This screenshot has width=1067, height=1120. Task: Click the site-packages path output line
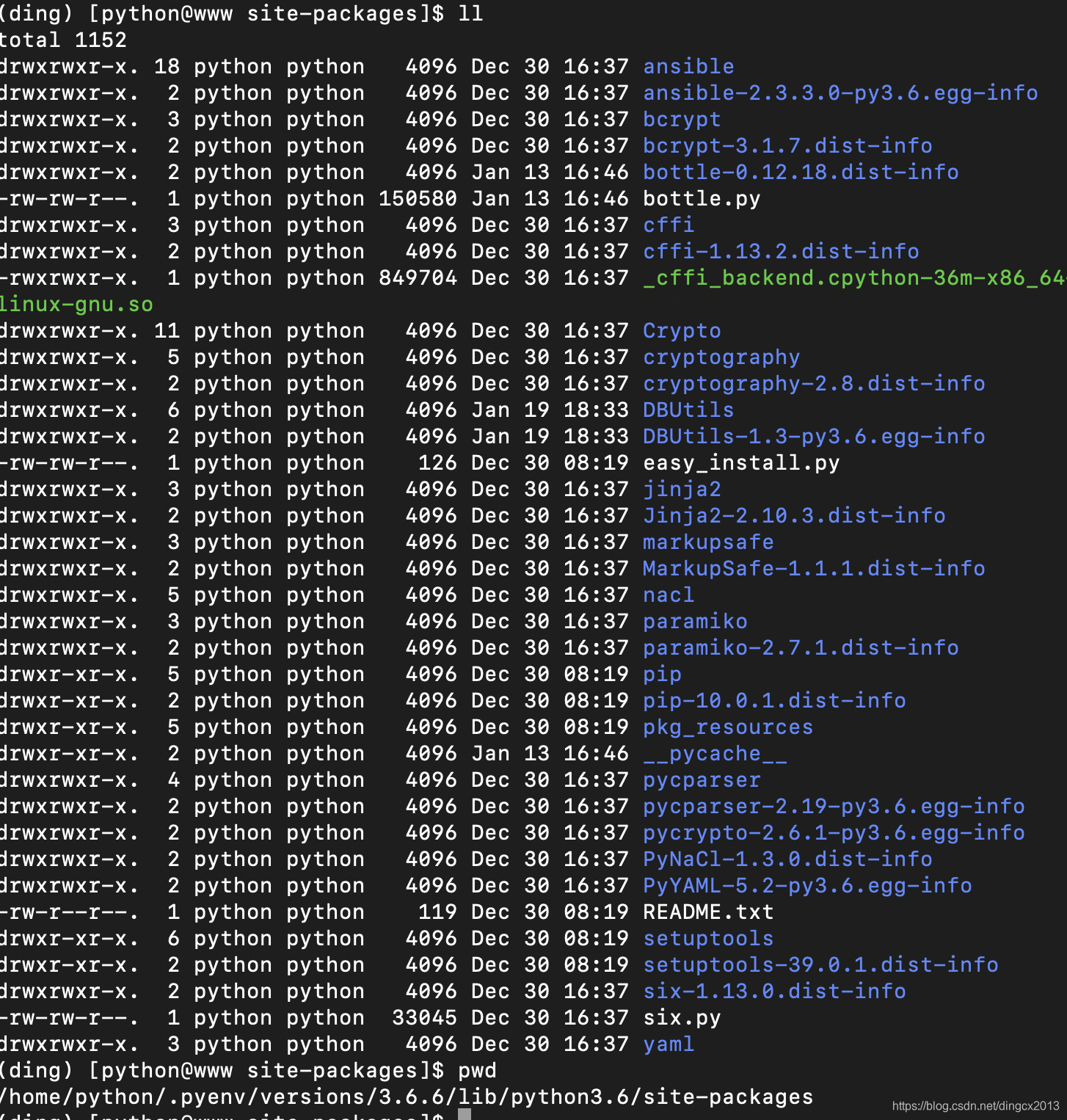(x=407, y=1097)
